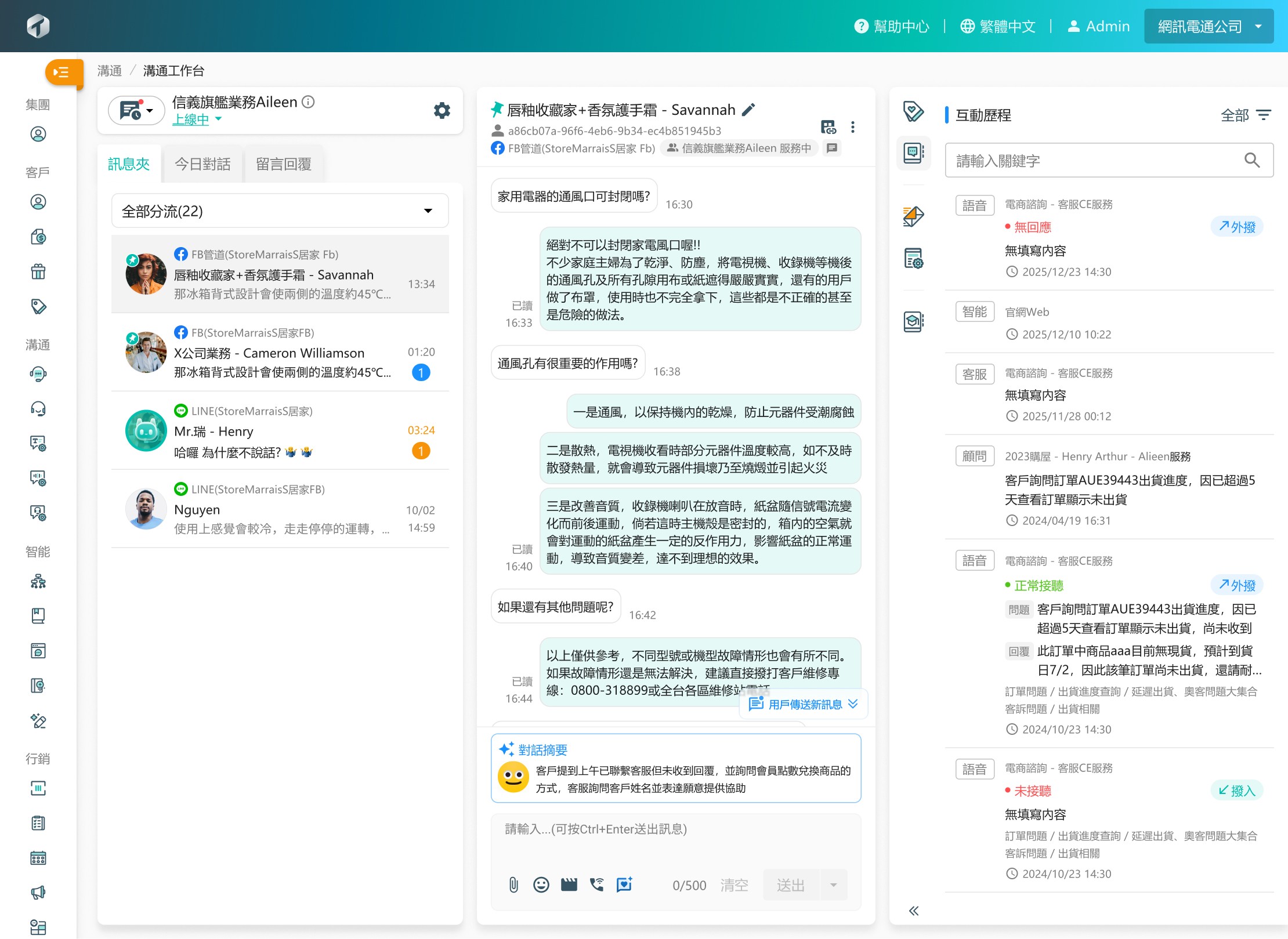Collapse the left navigation with the orange button

(63, 73)
